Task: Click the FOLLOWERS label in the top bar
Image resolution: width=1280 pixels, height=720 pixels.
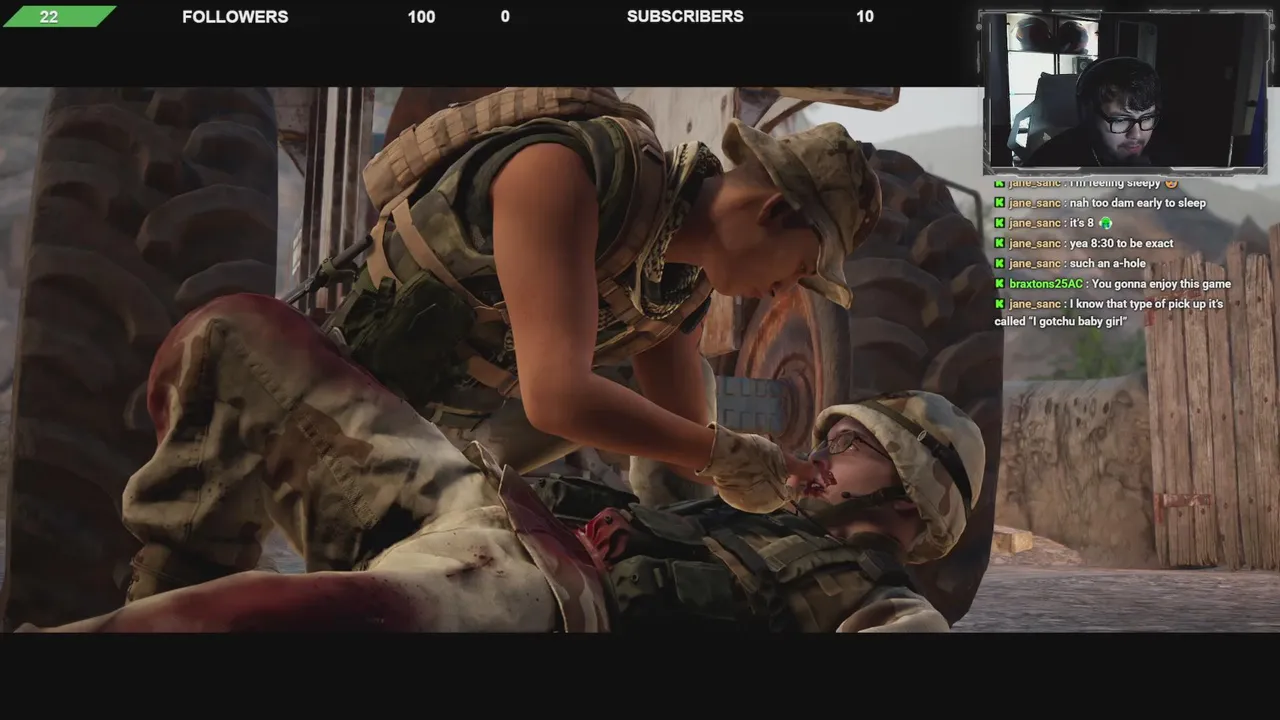Action: 235,16
